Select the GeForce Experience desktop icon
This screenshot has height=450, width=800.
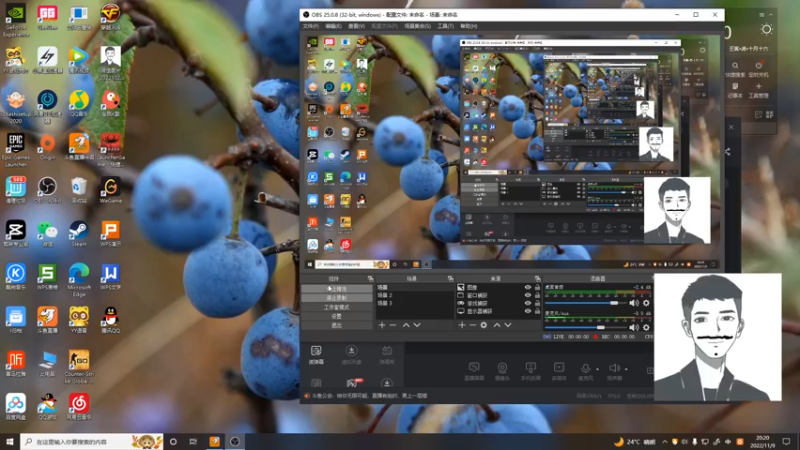click(16, 20)
